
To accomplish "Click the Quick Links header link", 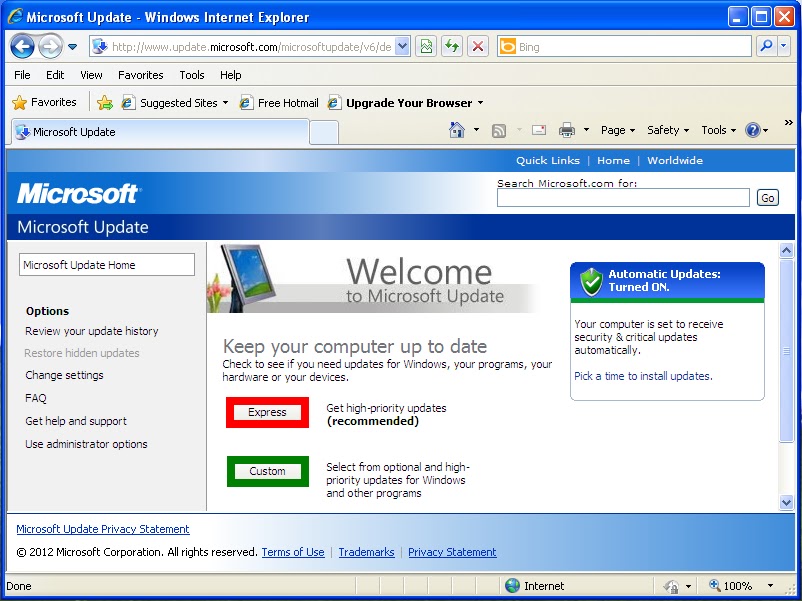I will click(x=548, y=160).
